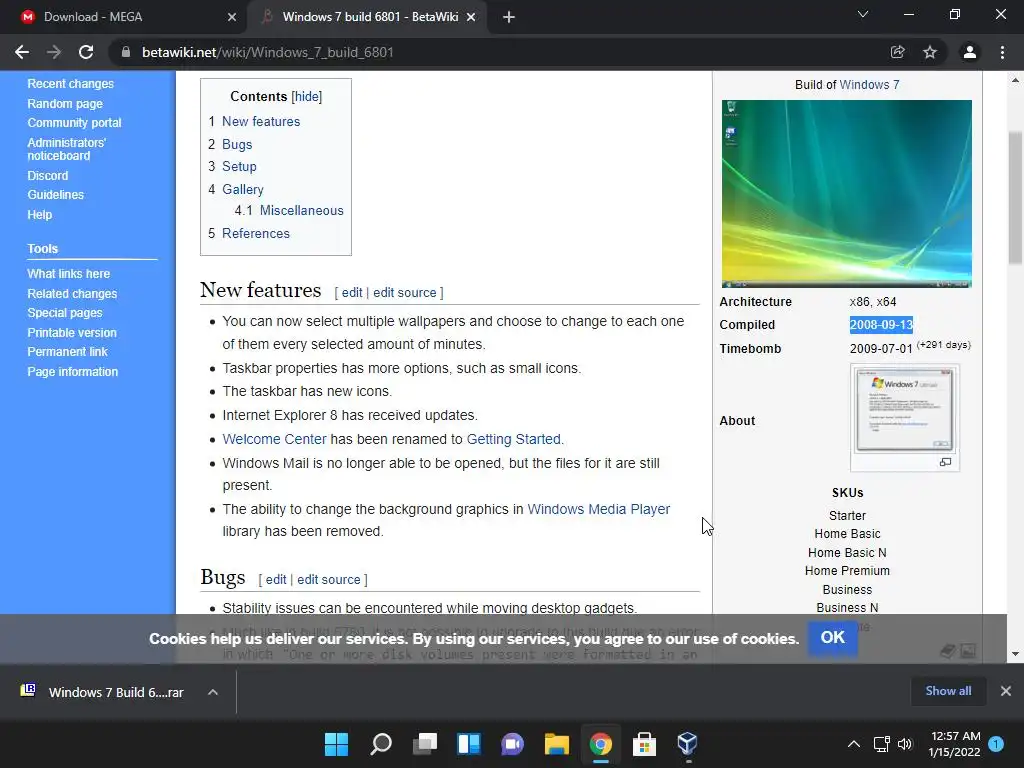The width and height of the screenshot is (1024, 768).
Task: Share this page via share icon
Action: (898, 52)
